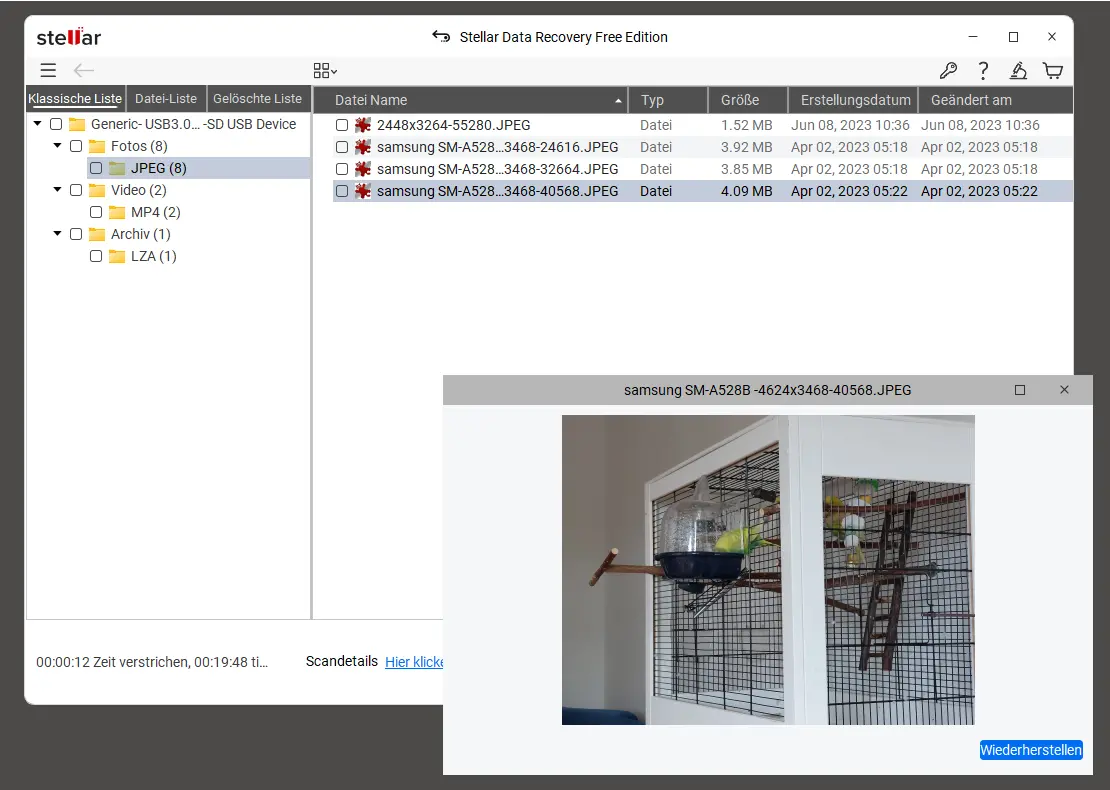Screen dimensions: 1110x790
Task: Open the hamburger menu
Action: (48, 70)
